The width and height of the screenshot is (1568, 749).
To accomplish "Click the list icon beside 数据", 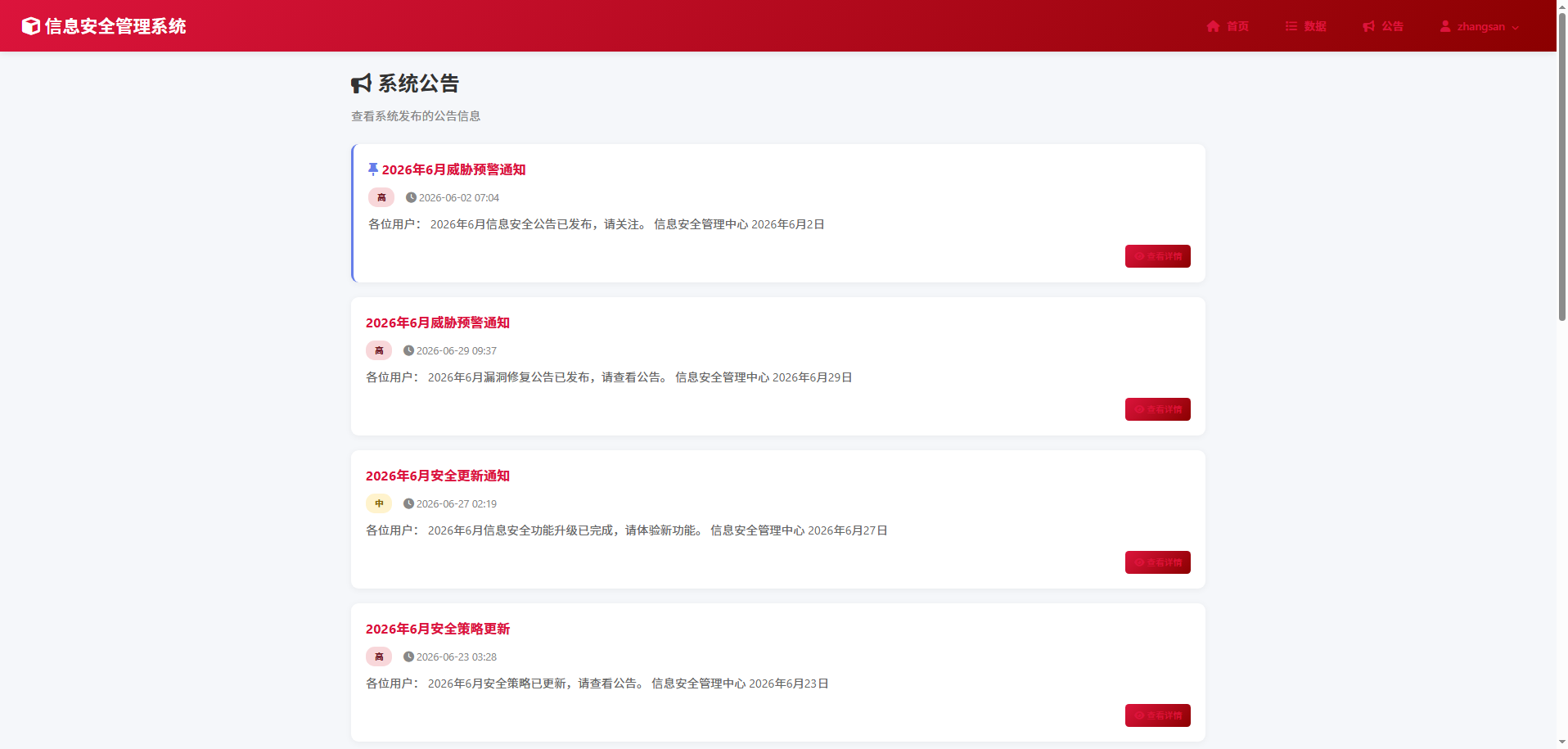I will tap(1291, 26).
